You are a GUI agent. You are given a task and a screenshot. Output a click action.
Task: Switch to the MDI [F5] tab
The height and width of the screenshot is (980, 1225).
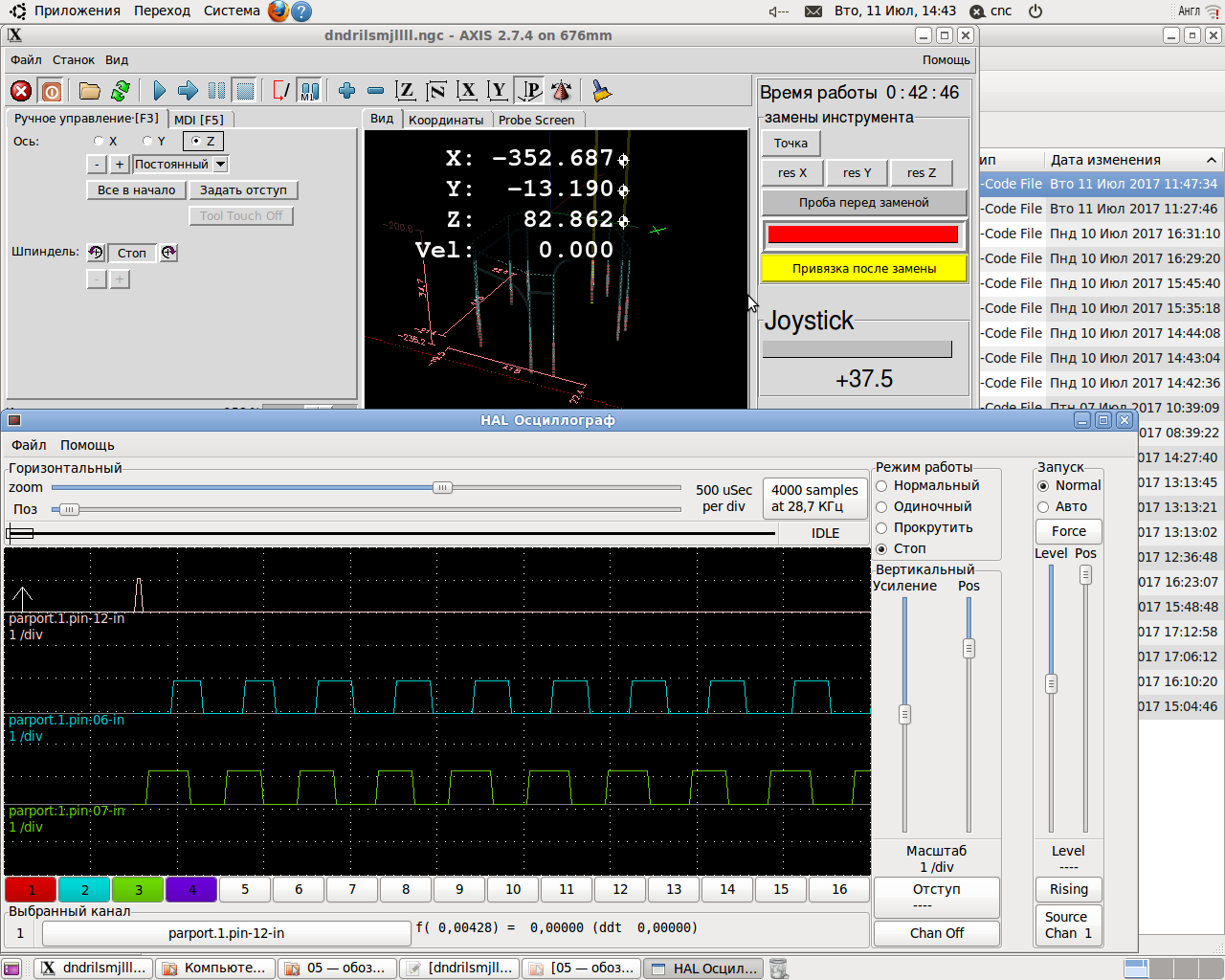pos(199,120)
